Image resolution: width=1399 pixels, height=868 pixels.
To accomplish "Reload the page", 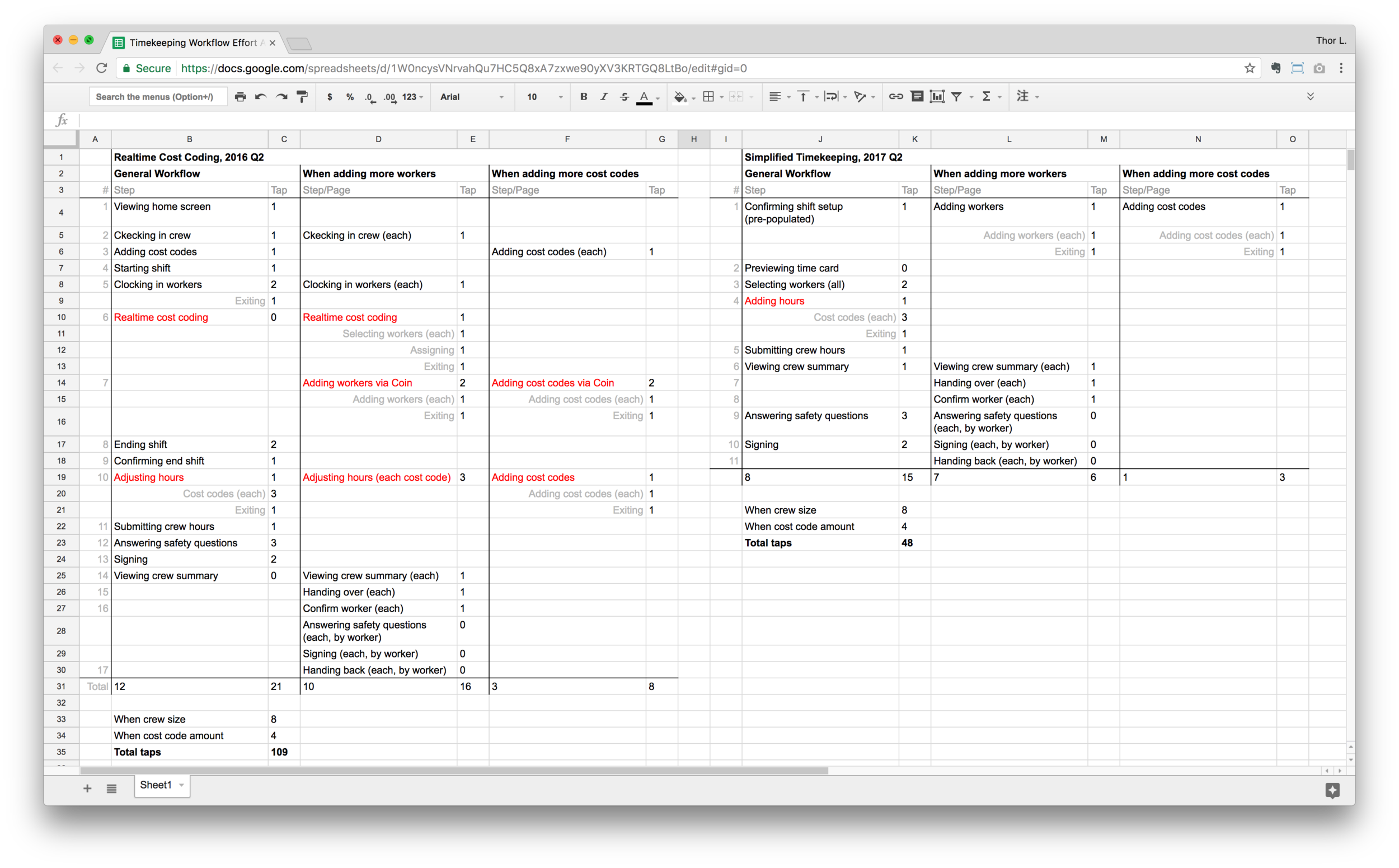I will [102, 68].
